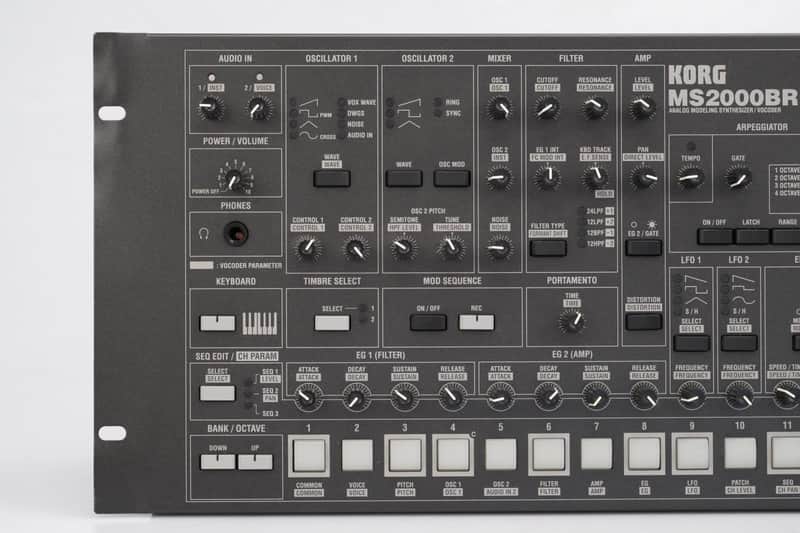
Task: Click the LFO 2 sine waveform indicator
Action: click(726, 300)
